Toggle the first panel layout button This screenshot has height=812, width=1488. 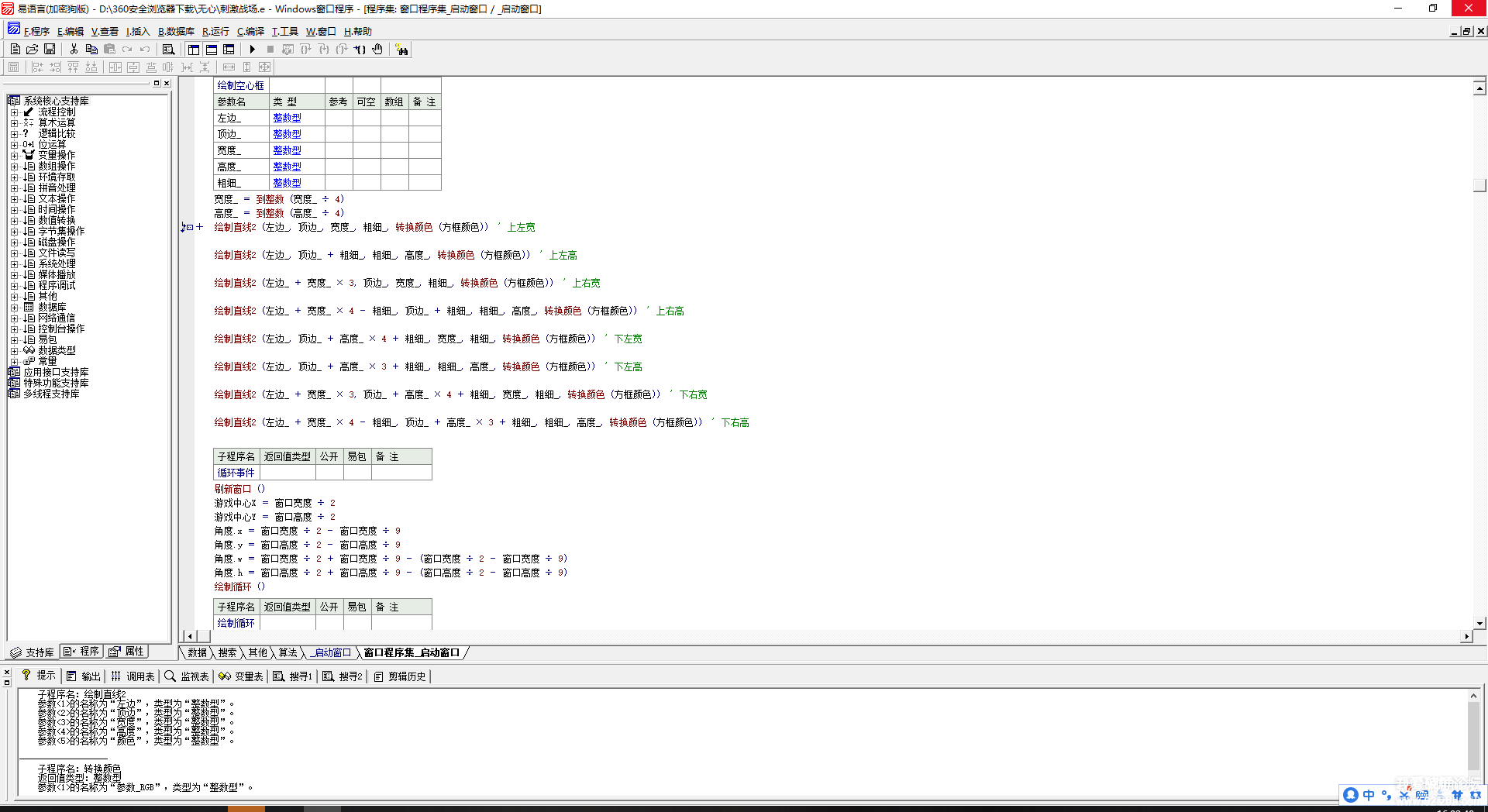[194, 50]
